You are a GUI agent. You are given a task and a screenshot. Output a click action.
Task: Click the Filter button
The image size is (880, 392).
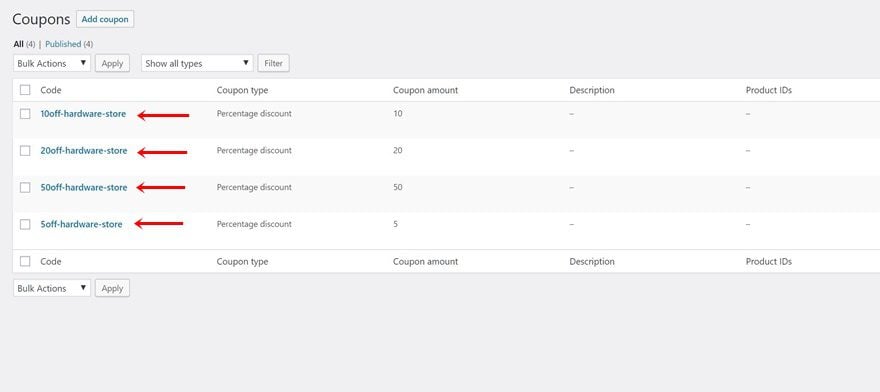(273, 63)
